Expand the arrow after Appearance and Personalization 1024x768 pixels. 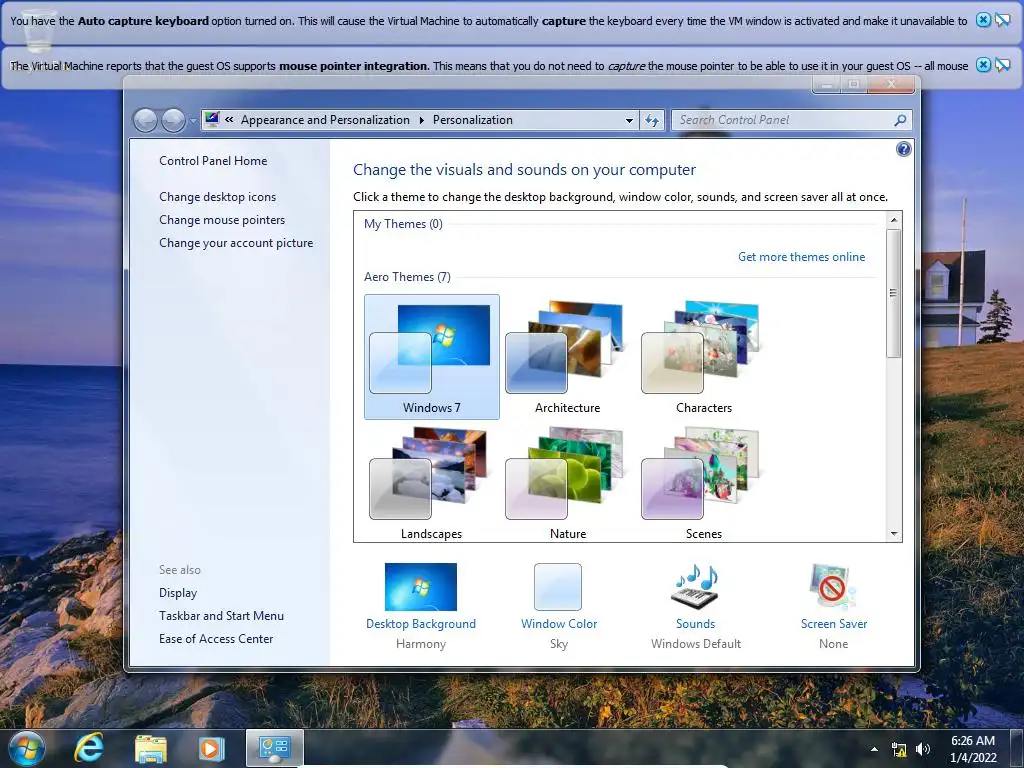tap(421, 120)
